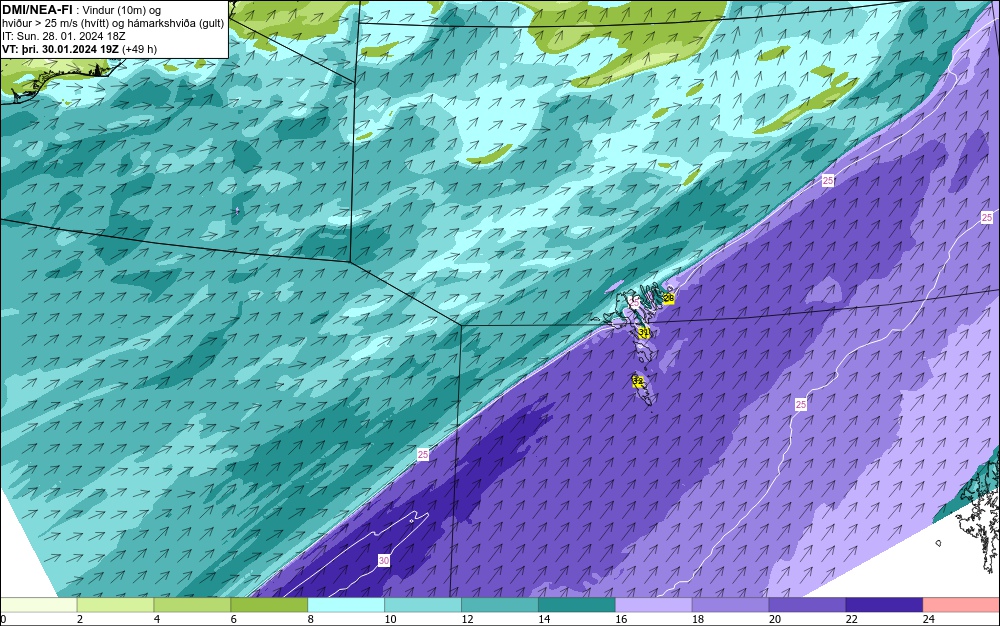The height and width of the screenshot is (626, 1000).
Task: Select the 6–8 m/s olive green legend swatch
Action: coord(269,605)
